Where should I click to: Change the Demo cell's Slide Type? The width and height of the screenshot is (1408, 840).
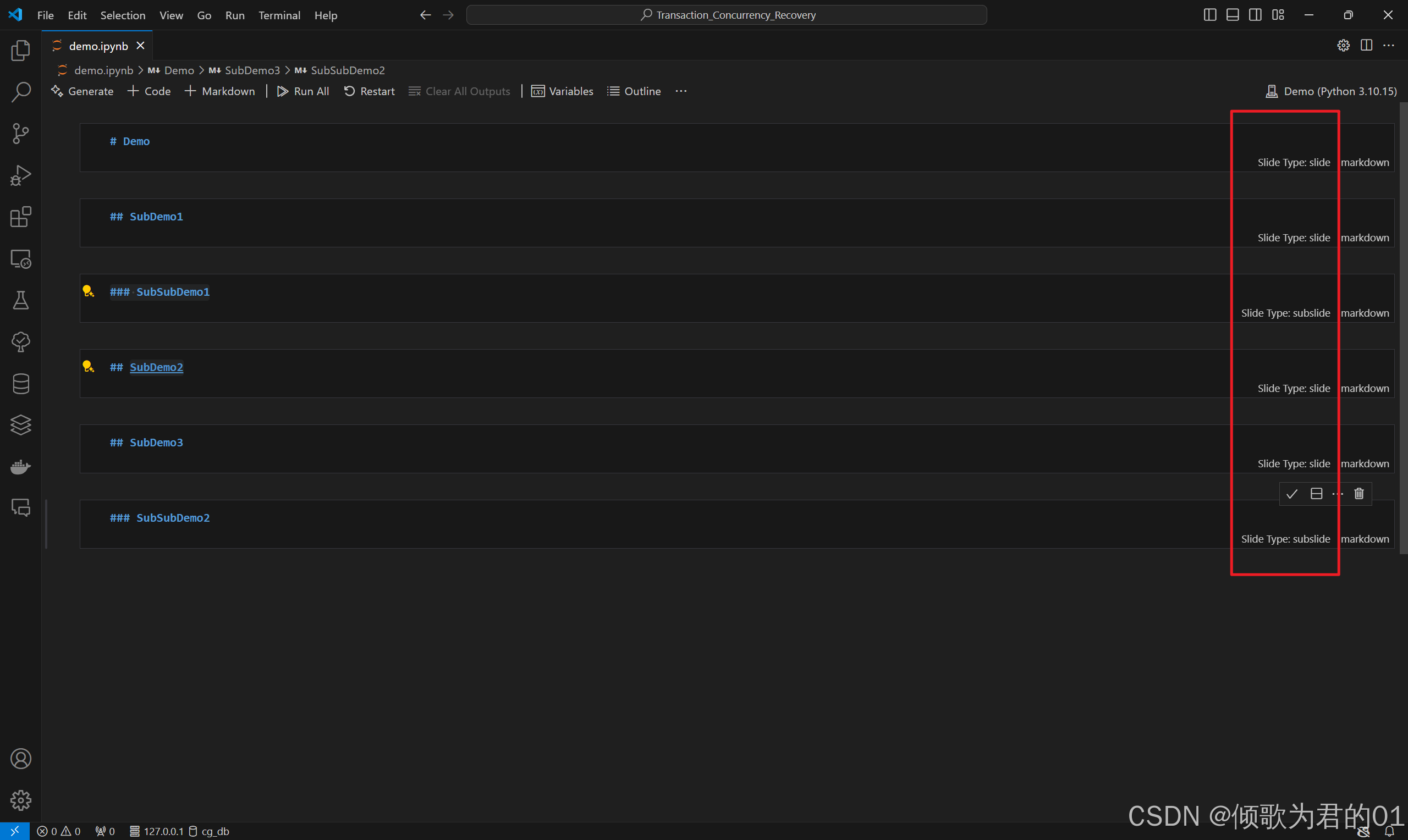click(x=1293, y=163)
